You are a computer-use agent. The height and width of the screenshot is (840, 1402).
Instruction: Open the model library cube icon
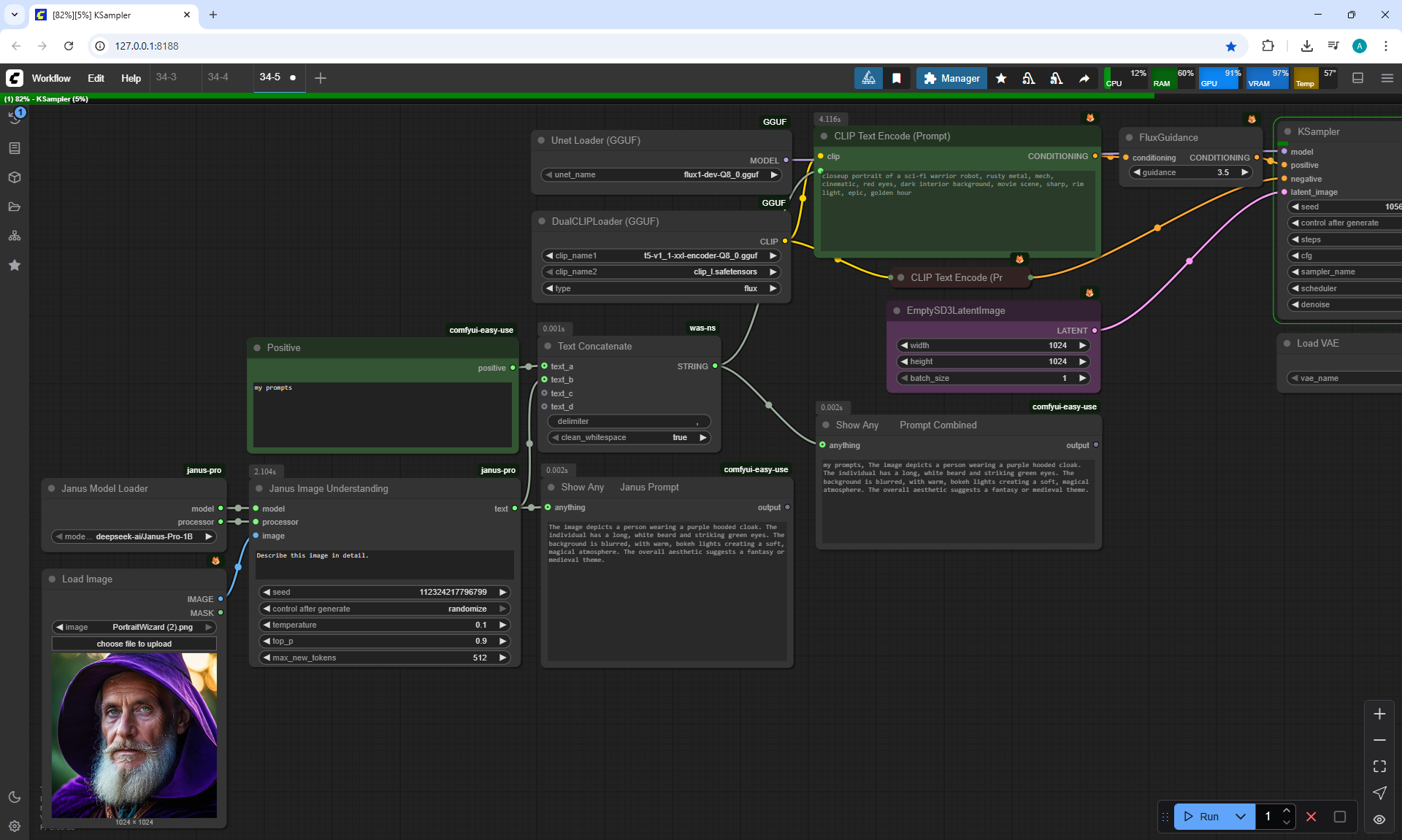[15, 177]
